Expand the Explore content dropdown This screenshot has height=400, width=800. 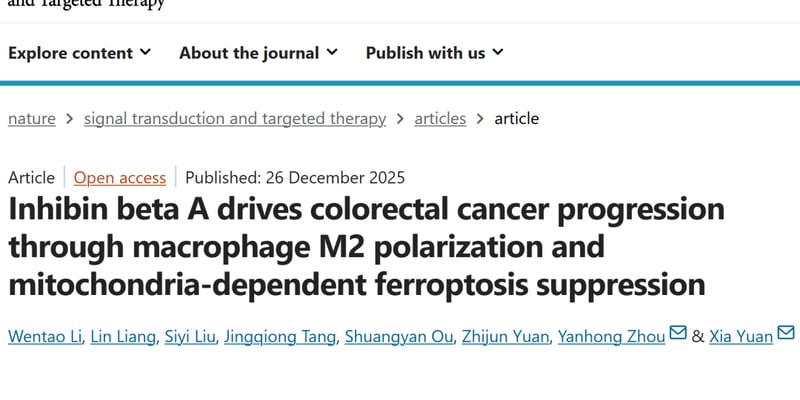(80, 53)
